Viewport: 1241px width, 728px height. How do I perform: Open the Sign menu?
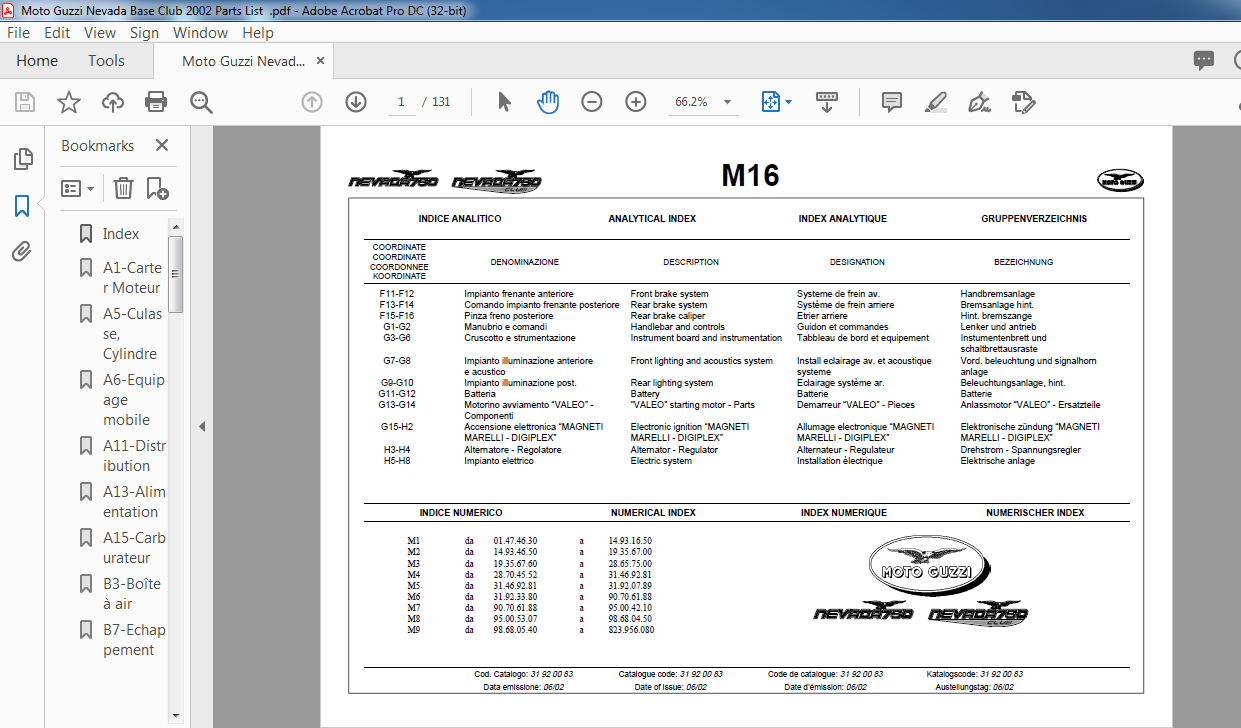[144, 32]
